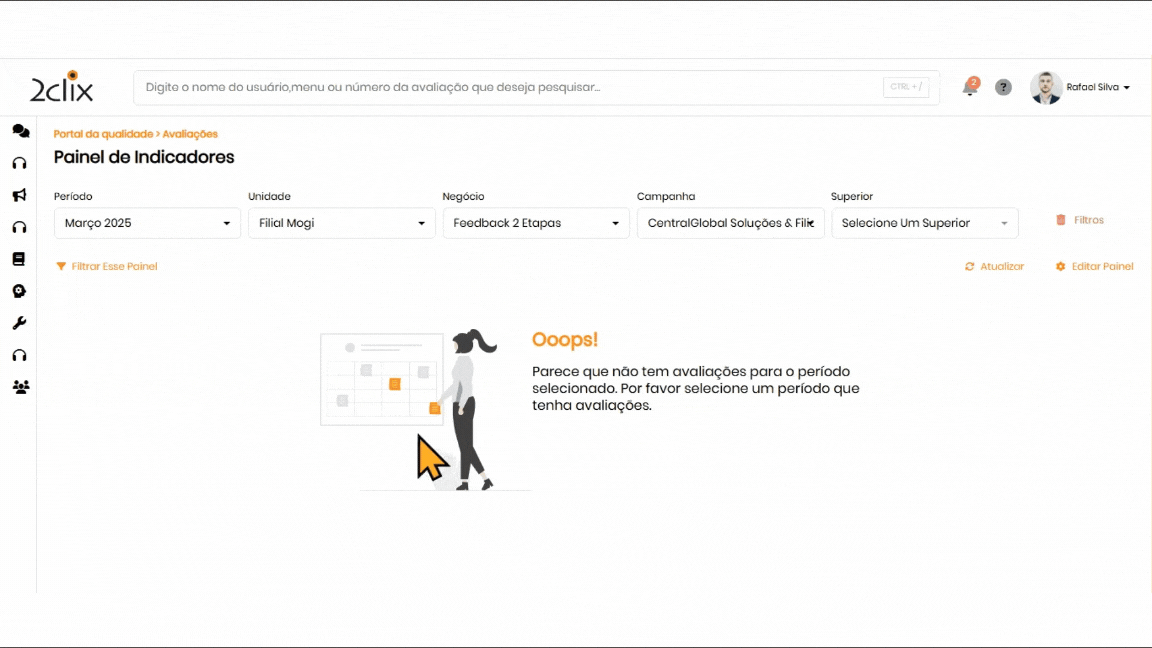Open the book icon in the sidebar

point(19,259)
